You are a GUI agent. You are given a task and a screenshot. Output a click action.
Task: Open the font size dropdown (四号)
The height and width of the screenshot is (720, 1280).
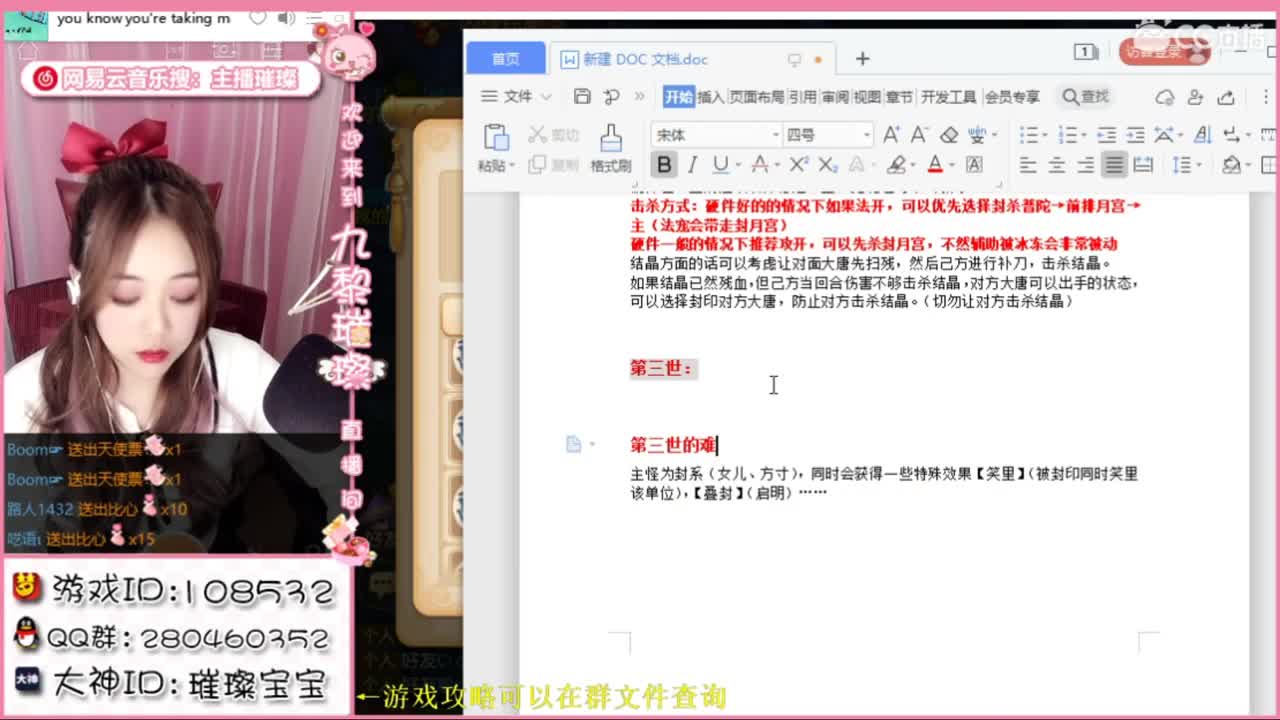click(867, 134)
